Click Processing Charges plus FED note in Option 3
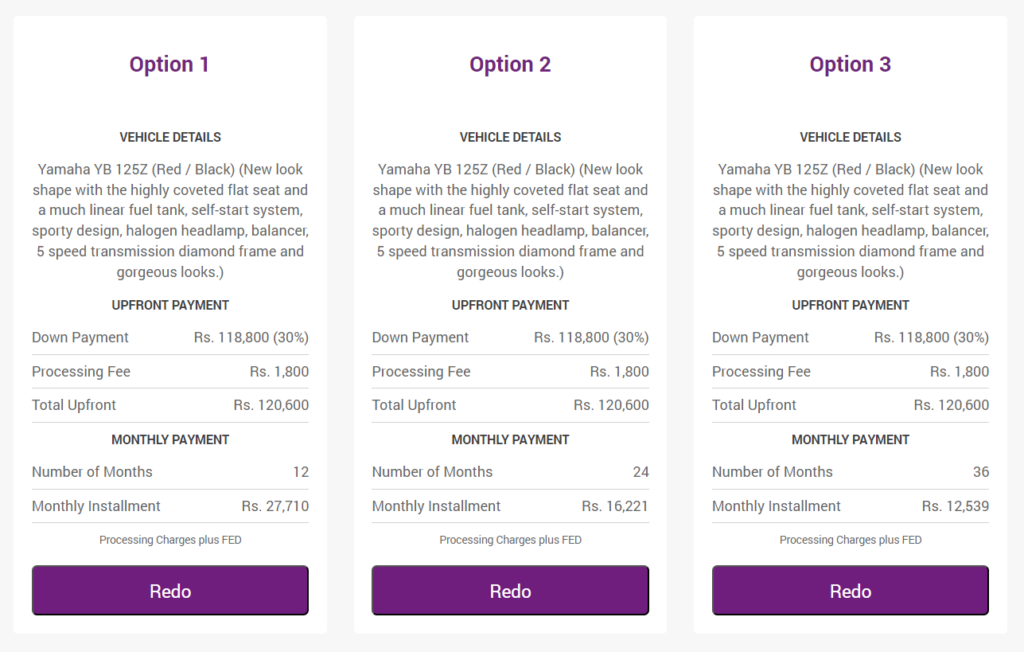Viewport: 1024px width, 652px height. (850, 540)
